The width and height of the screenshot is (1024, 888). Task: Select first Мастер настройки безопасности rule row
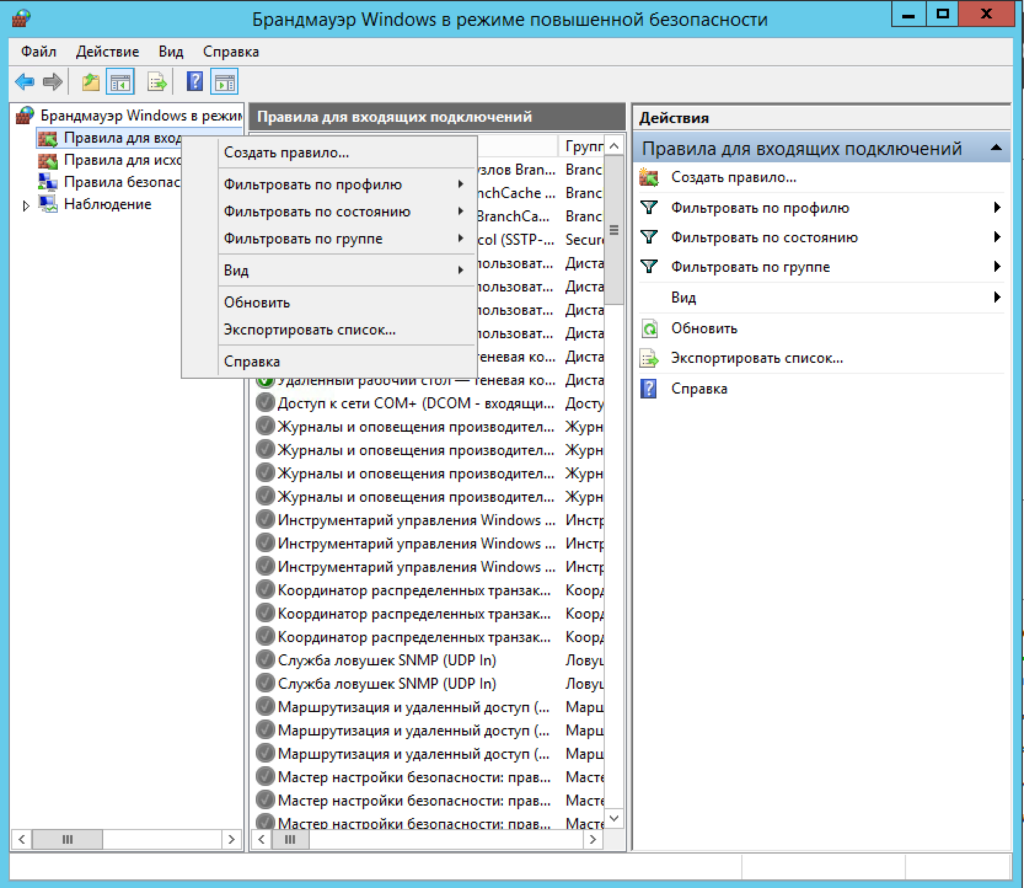click(x=428, y=777)
